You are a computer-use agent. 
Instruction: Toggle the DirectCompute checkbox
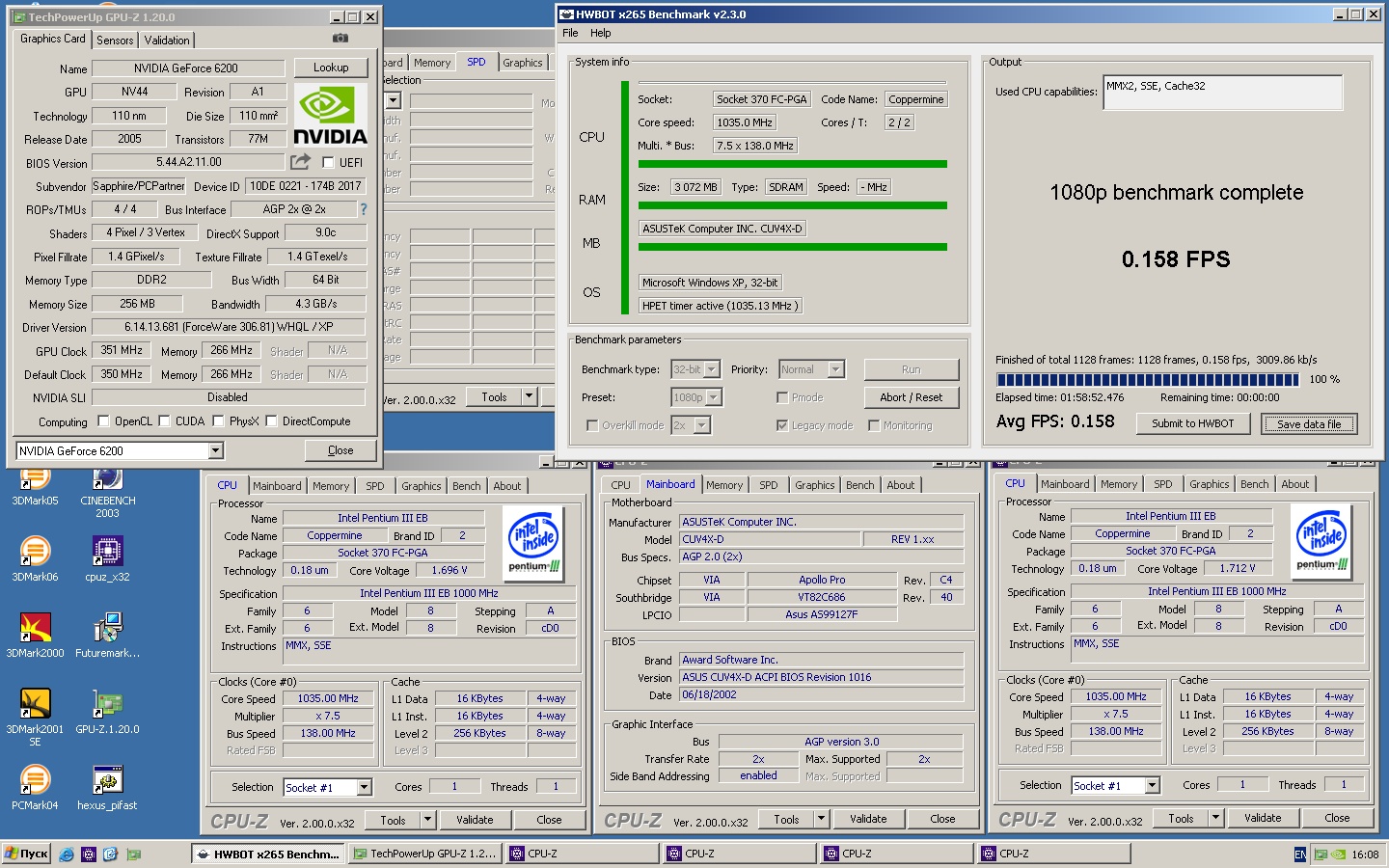click(x=271, y=421)
